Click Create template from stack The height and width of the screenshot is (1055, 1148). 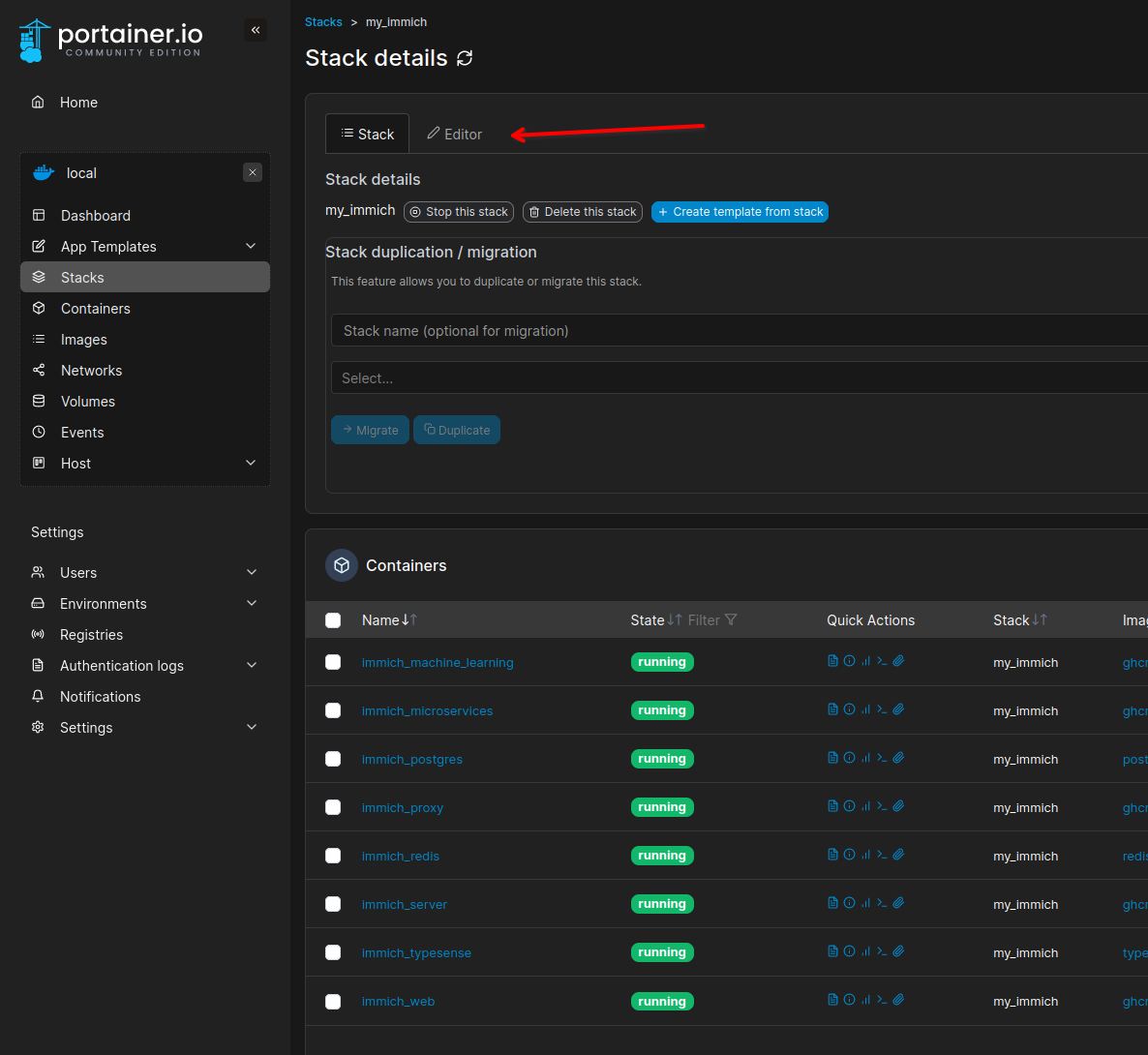740,212
